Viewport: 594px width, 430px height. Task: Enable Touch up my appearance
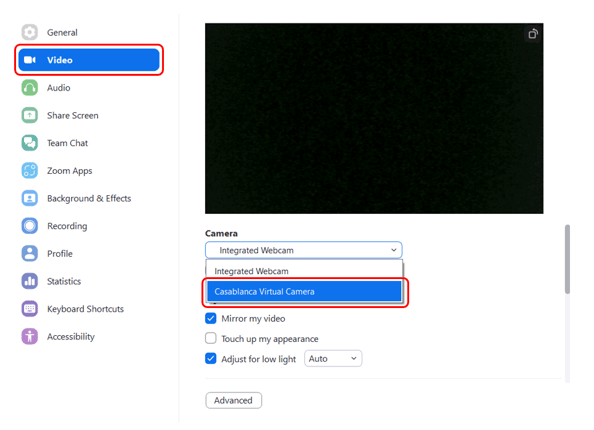point(211,338)
